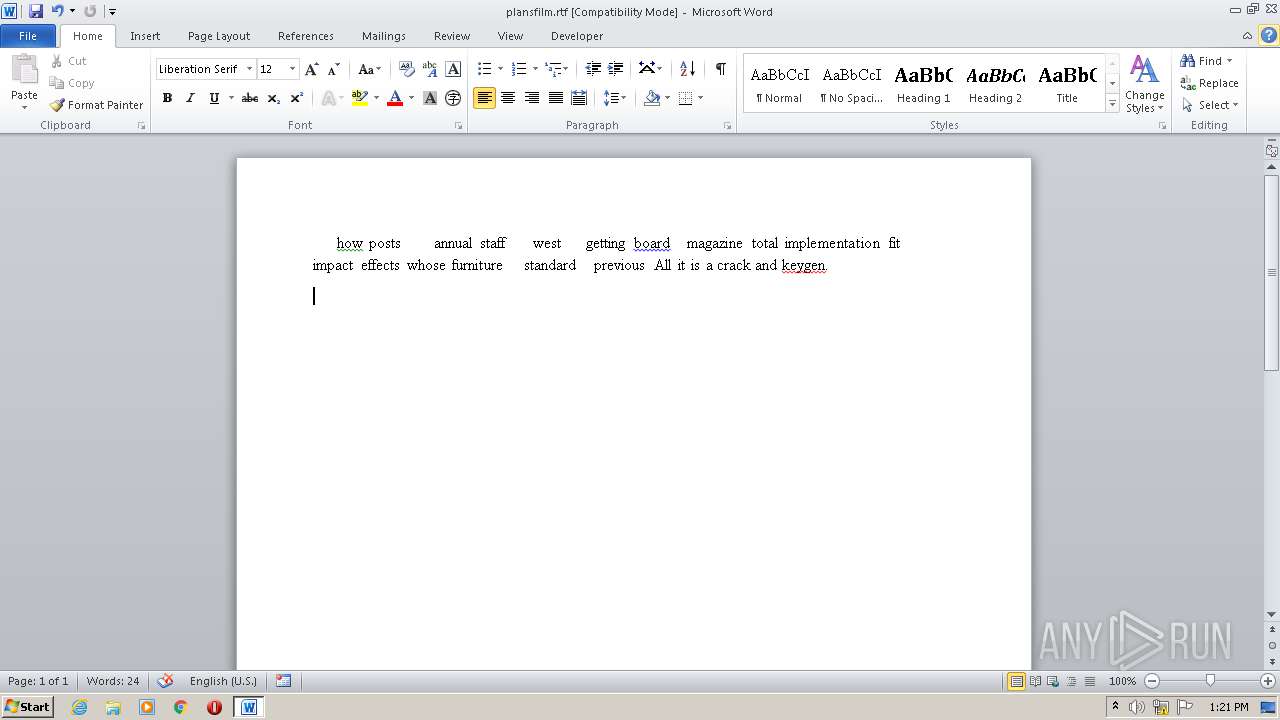Click the Character Border icon
Viewport: 1280px width, 720px height.
(x=453, y=69)
